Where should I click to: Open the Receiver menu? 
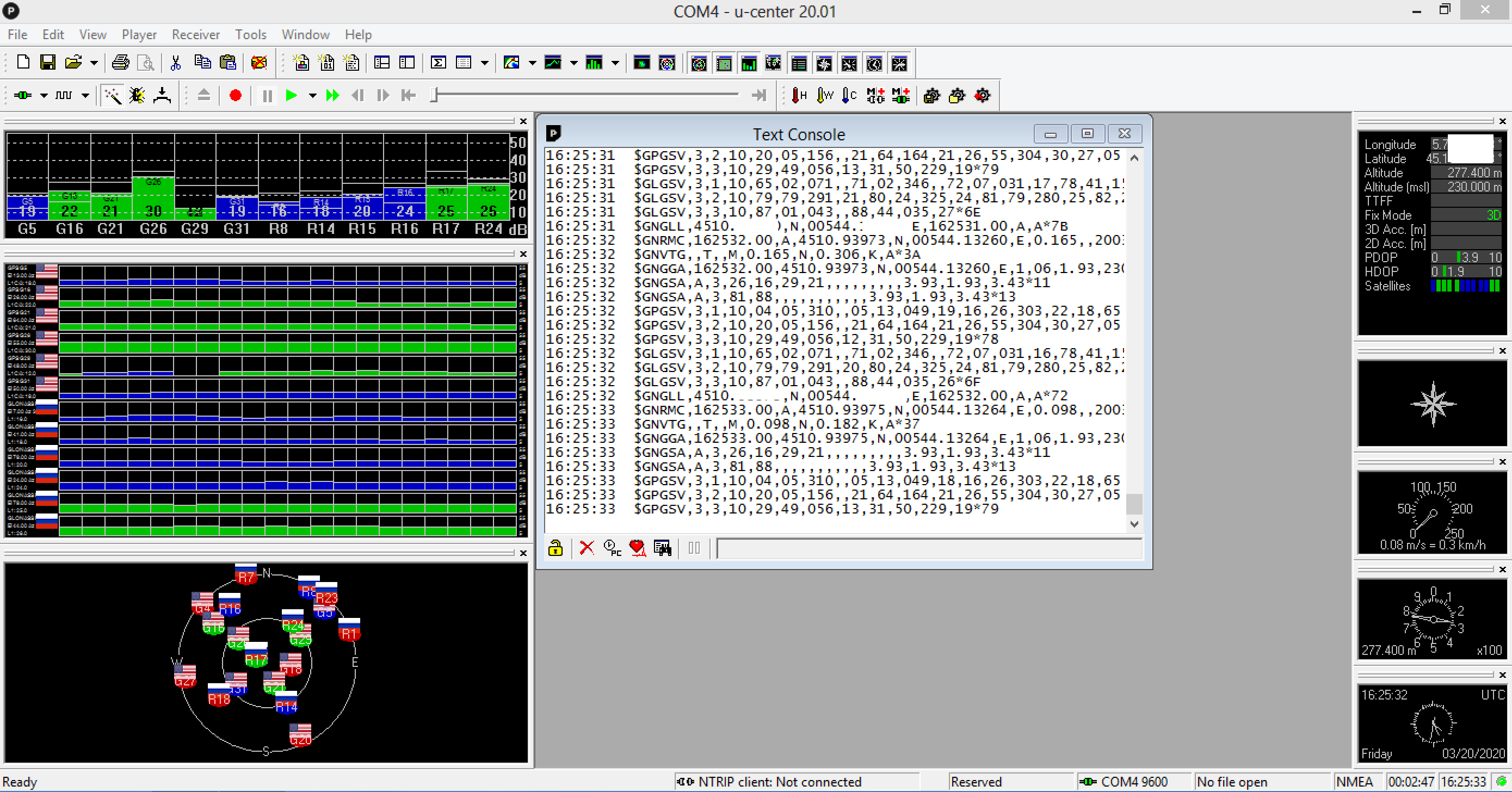195,35
